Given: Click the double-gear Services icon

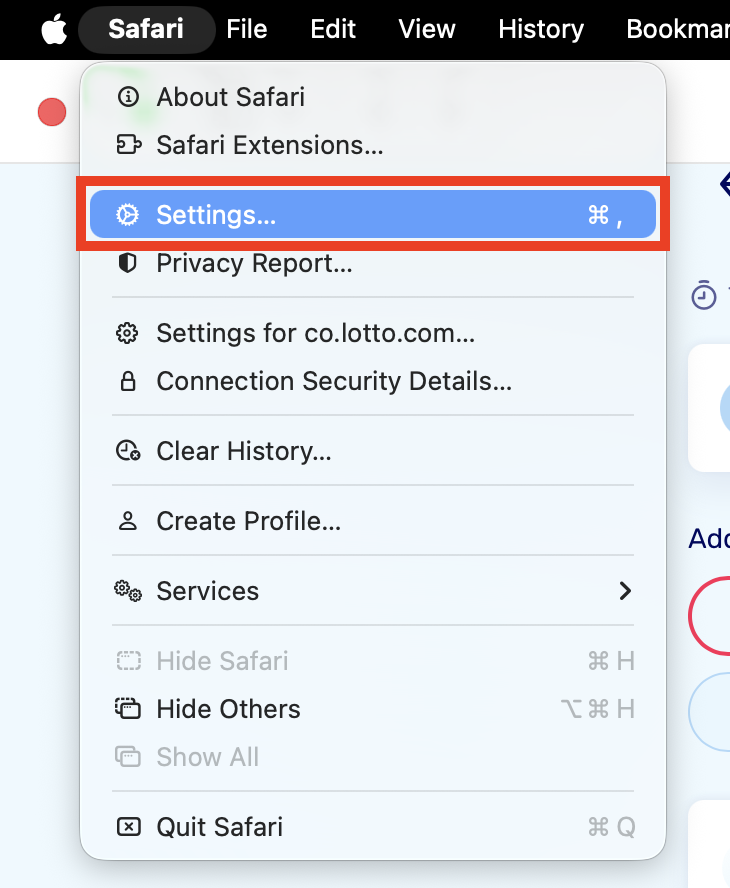Looking at the screenshot, I should pyautogui.click(x=128, y=591).
